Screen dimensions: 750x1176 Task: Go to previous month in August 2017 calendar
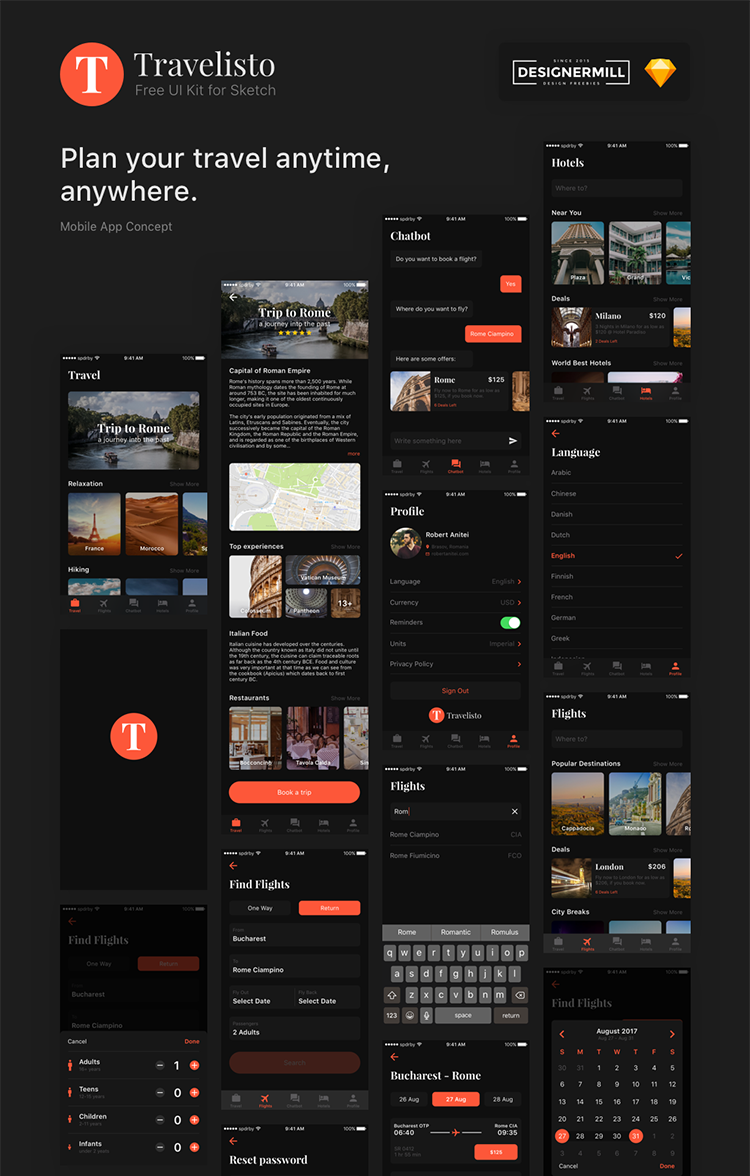[562, 1034]
